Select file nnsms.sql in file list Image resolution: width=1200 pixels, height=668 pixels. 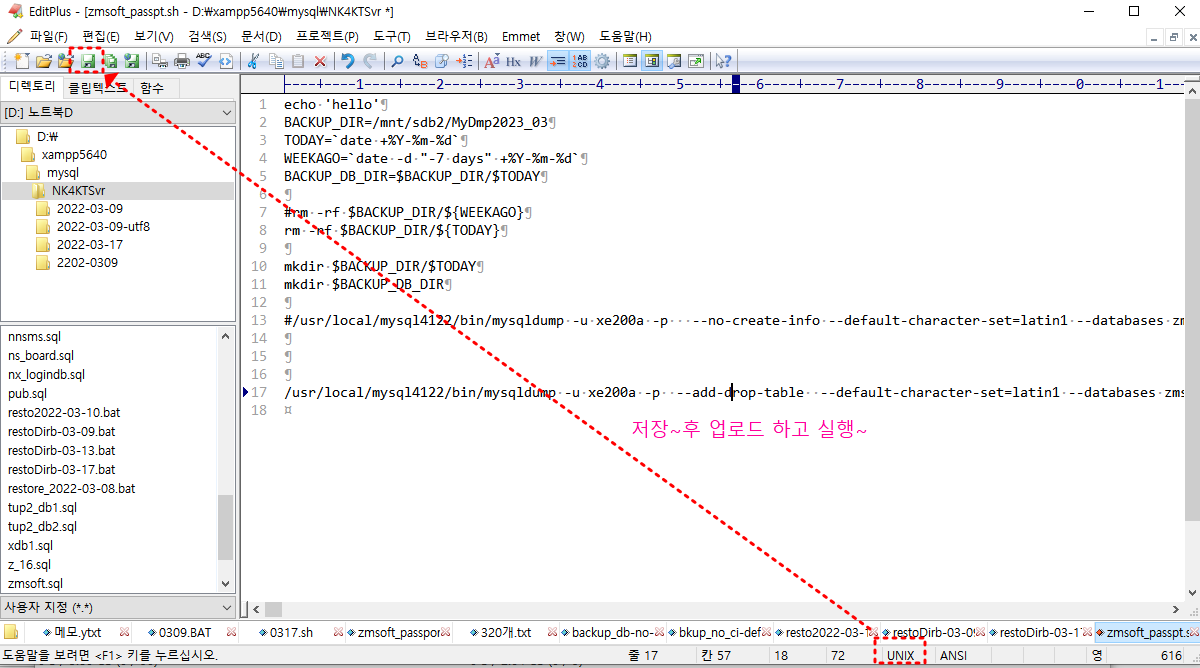coord(34,337)
